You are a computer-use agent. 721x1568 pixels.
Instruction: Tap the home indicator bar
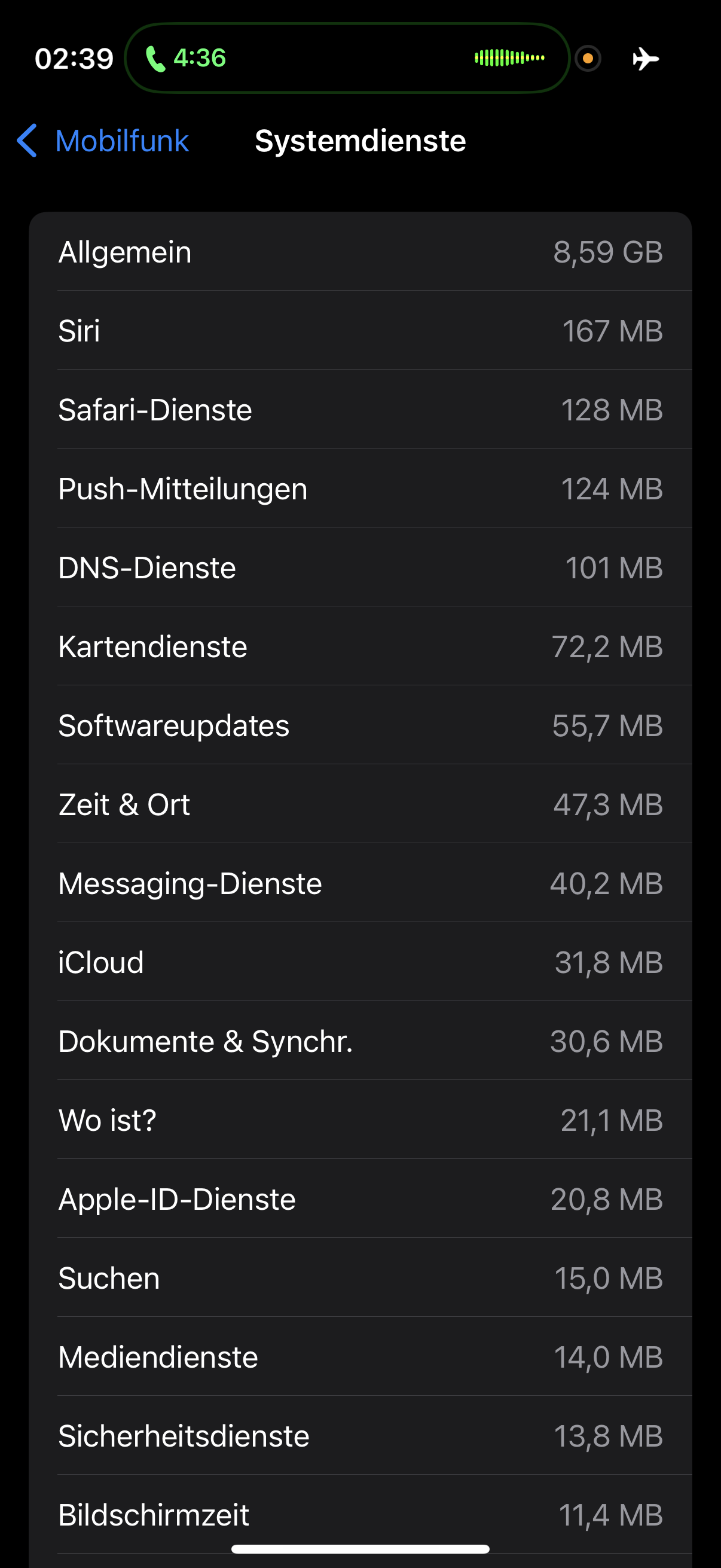click(x=360, y=1548)
